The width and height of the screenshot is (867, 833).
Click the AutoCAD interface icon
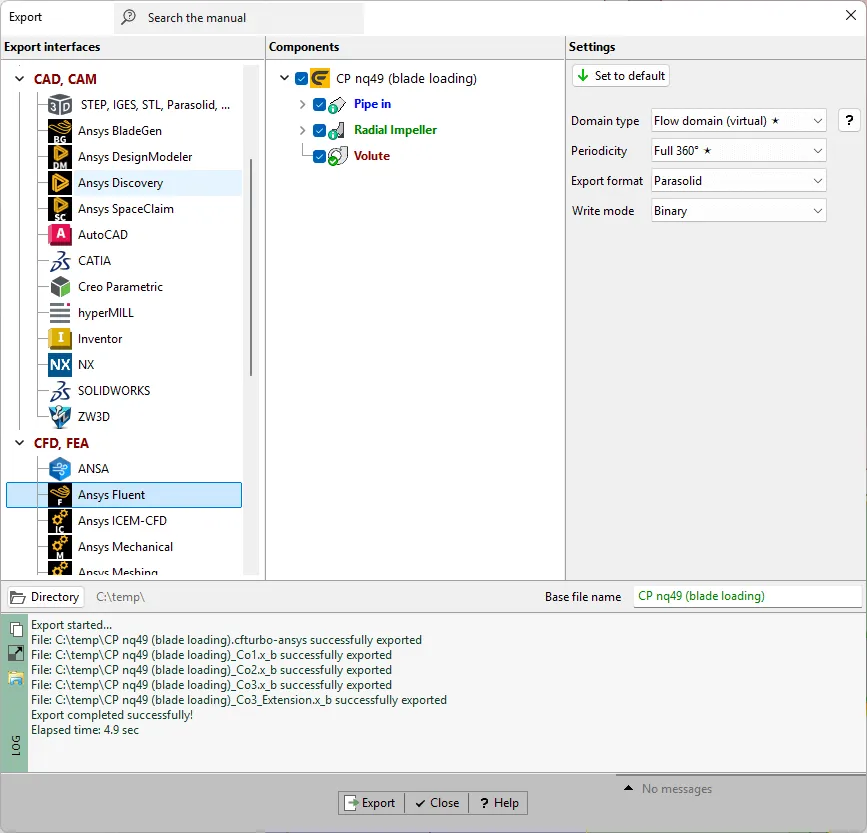[x=60, y=234]
